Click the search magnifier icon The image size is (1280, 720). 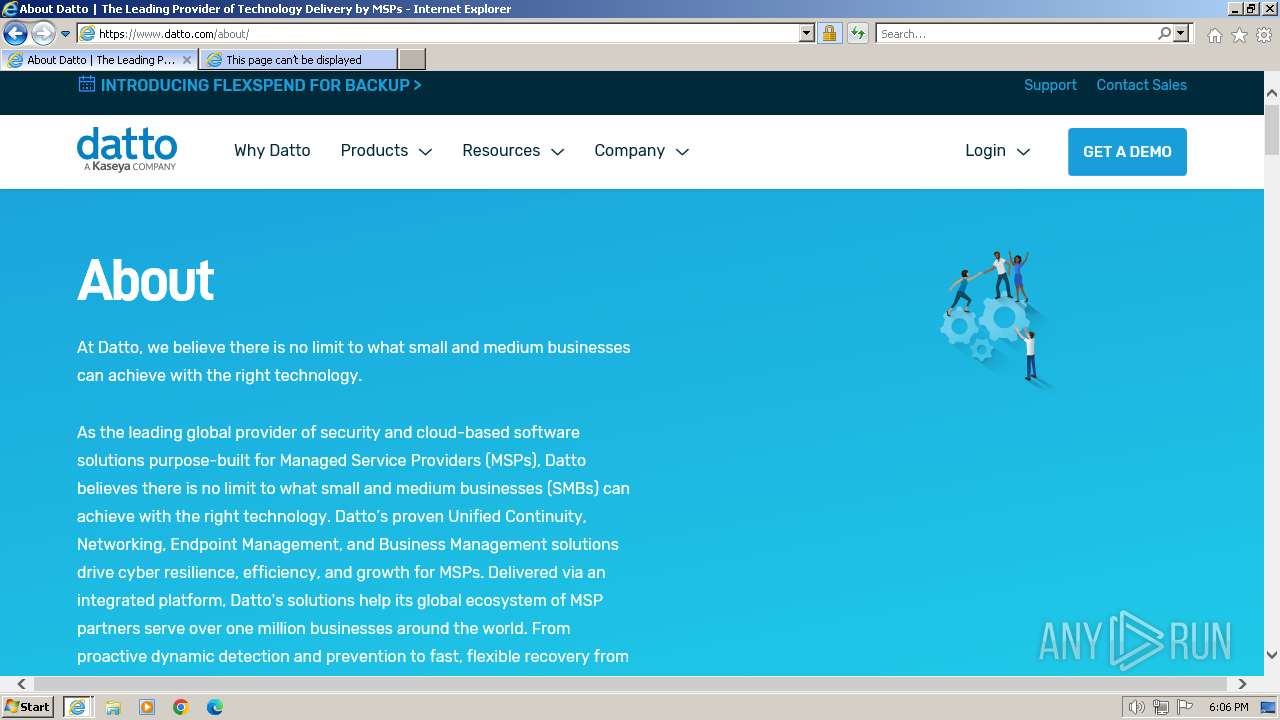(x=1164, y=33)
